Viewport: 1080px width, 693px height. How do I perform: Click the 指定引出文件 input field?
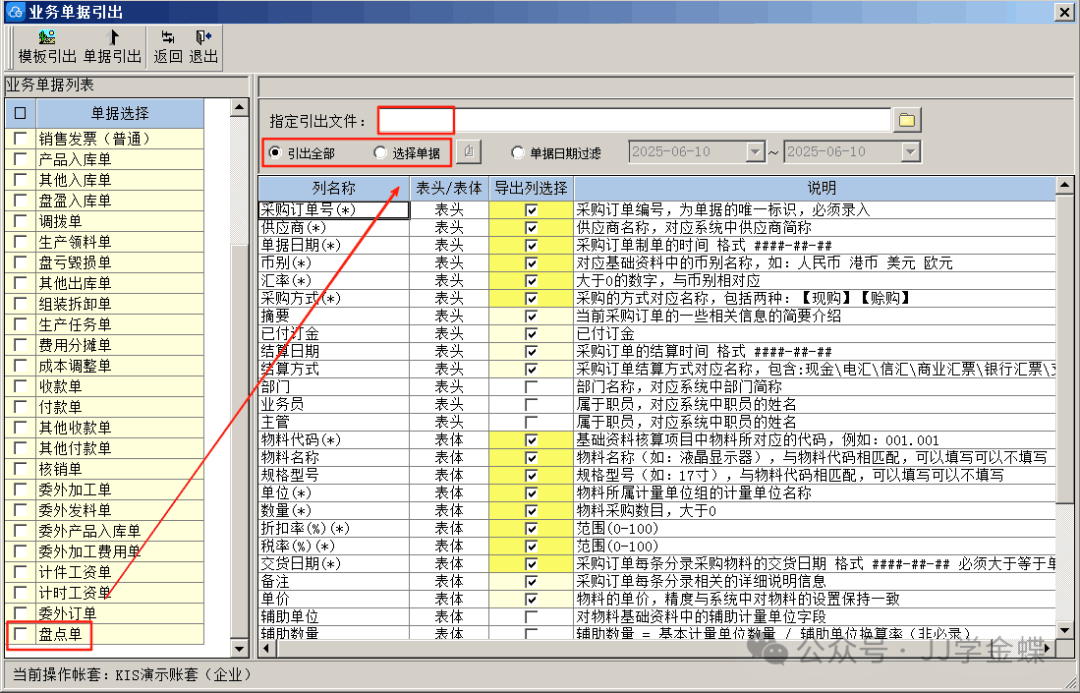(633, 121)
